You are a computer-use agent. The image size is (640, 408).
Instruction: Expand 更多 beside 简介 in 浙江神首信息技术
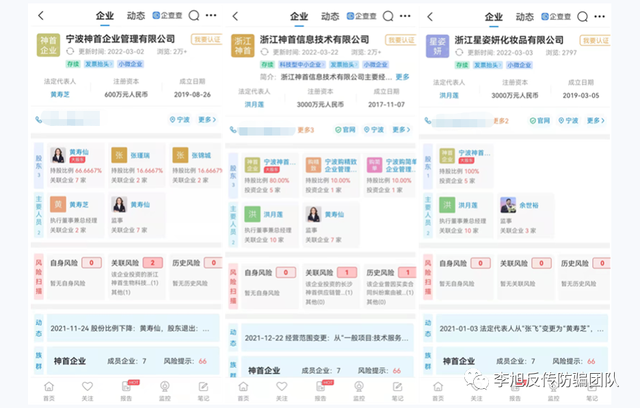402,77
